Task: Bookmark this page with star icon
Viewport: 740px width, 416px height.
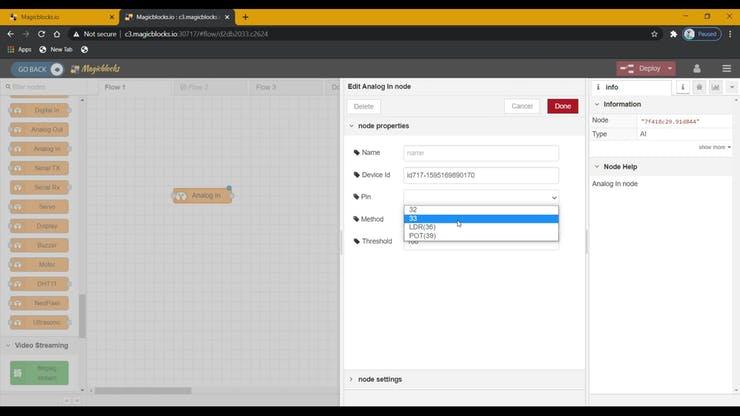Action: (654, 33)
